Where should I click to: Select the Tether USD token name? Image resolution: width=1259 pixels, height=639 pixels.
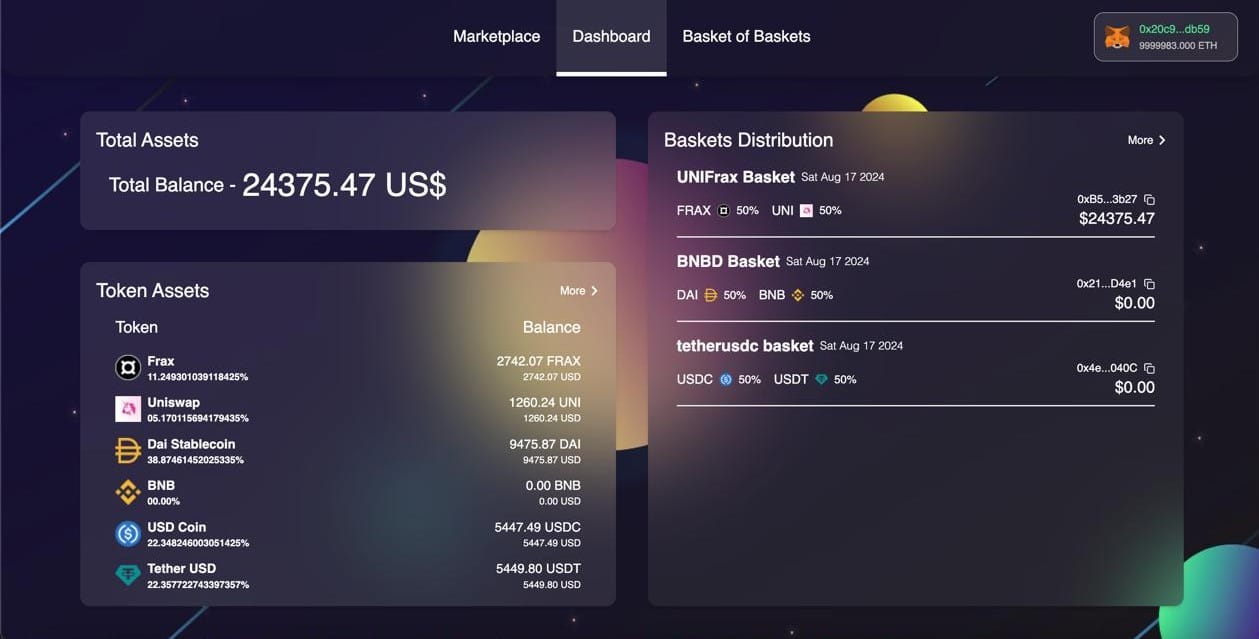(x=181, y=568)
